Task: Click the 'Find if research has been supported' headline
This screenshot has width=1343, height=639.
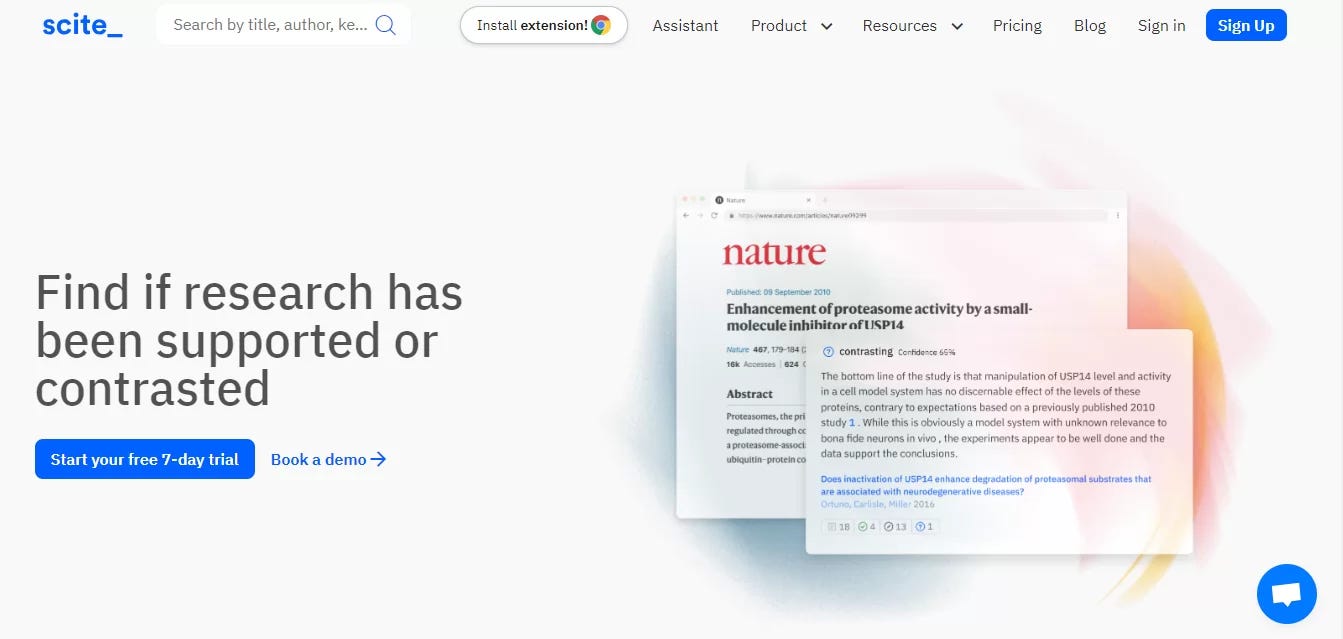Action: (249, 340)
